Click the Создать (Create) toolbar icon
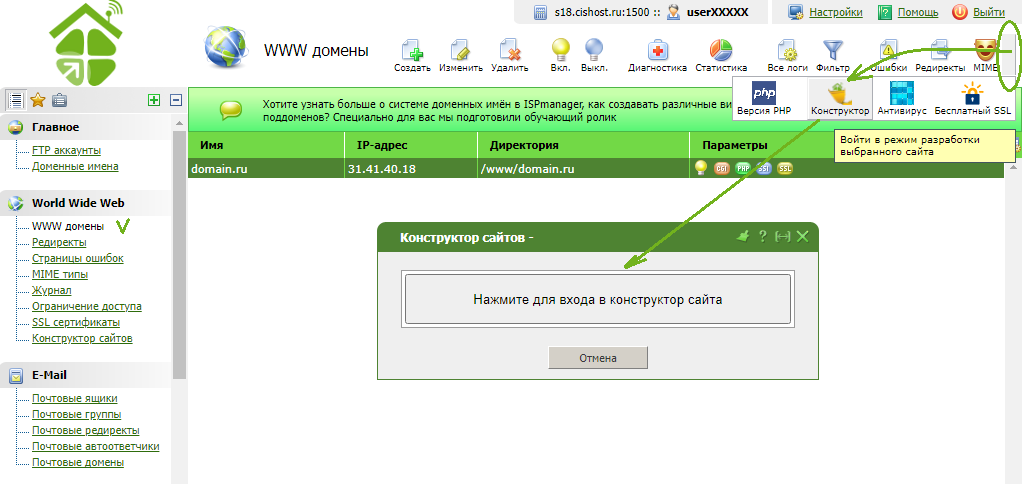 [x=411, y=51]
